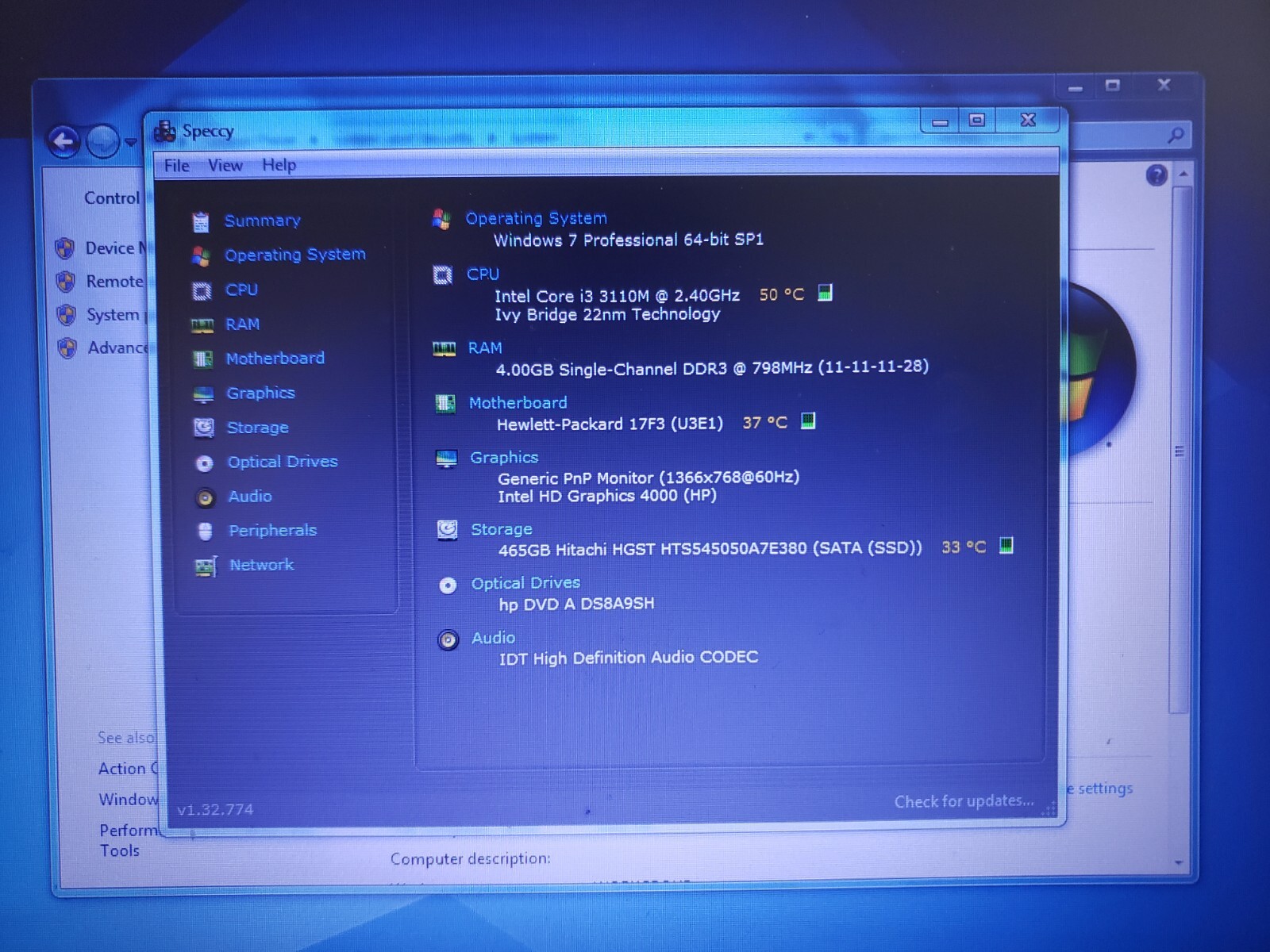Click the Peripherals mouse icon in sidebar

coord(206,532)
